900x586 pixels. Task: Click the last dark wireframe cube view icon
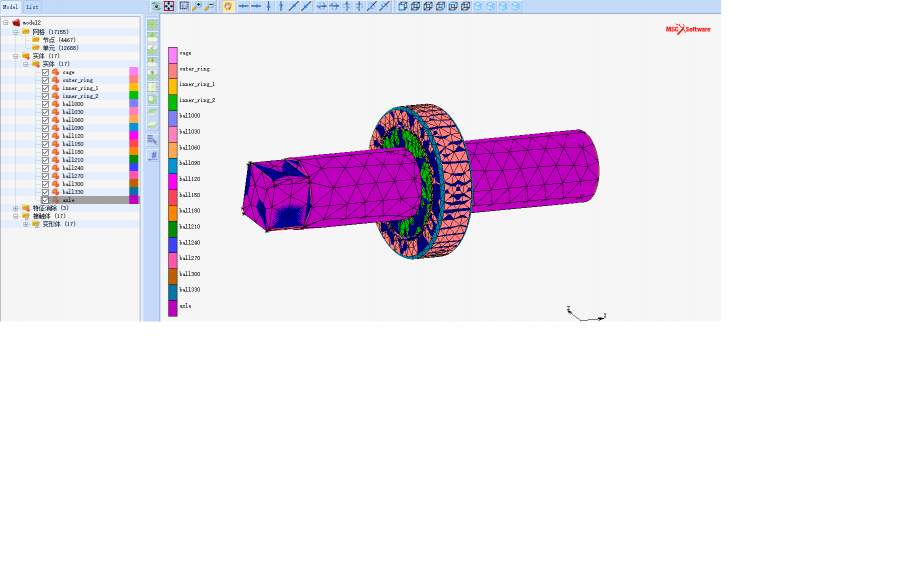point(465,6)
